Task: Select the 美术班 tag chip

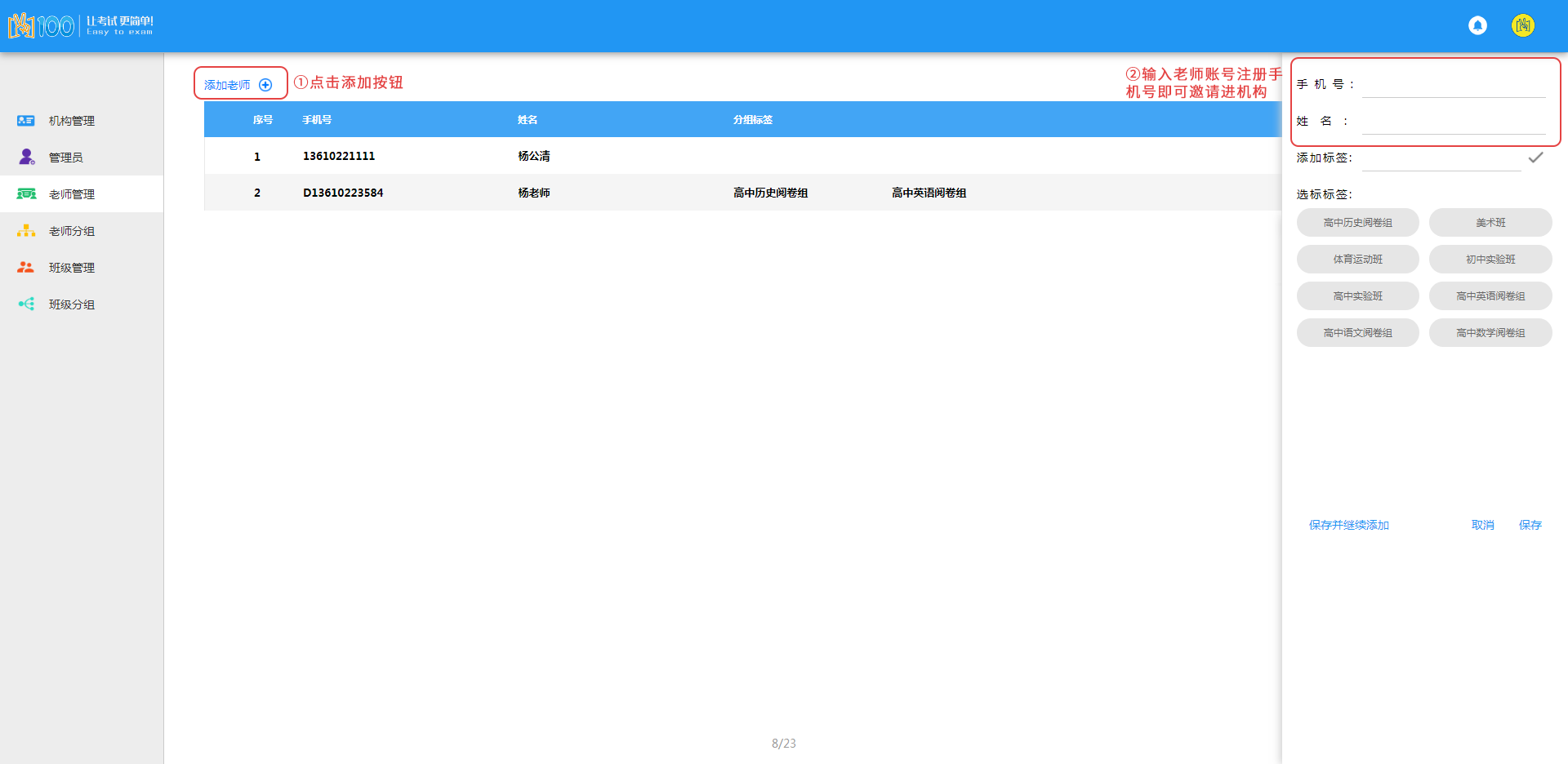Action: [1490, 223]
